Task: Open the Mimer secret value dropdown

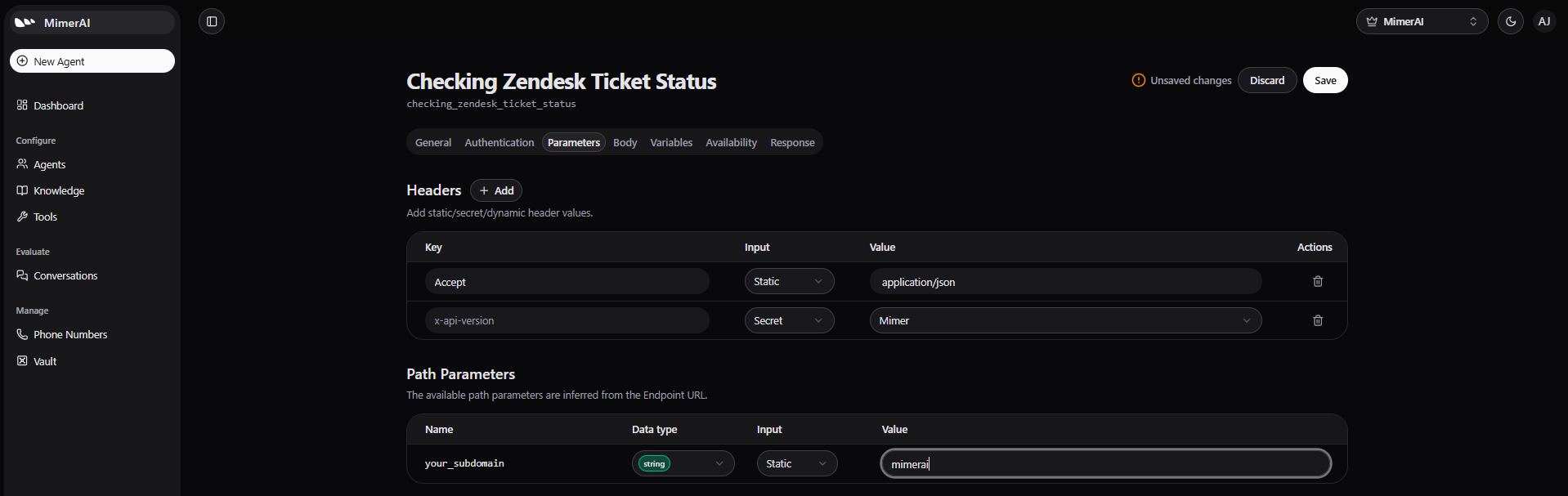Action: coord(1064,320)
